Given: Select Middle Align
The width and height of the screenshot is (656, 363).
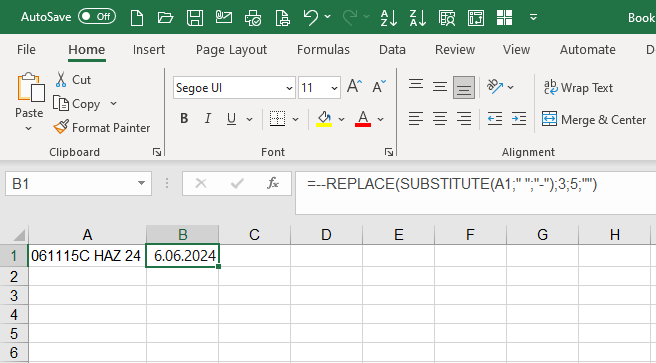Looking at the screenshot, I should (440, 87).
